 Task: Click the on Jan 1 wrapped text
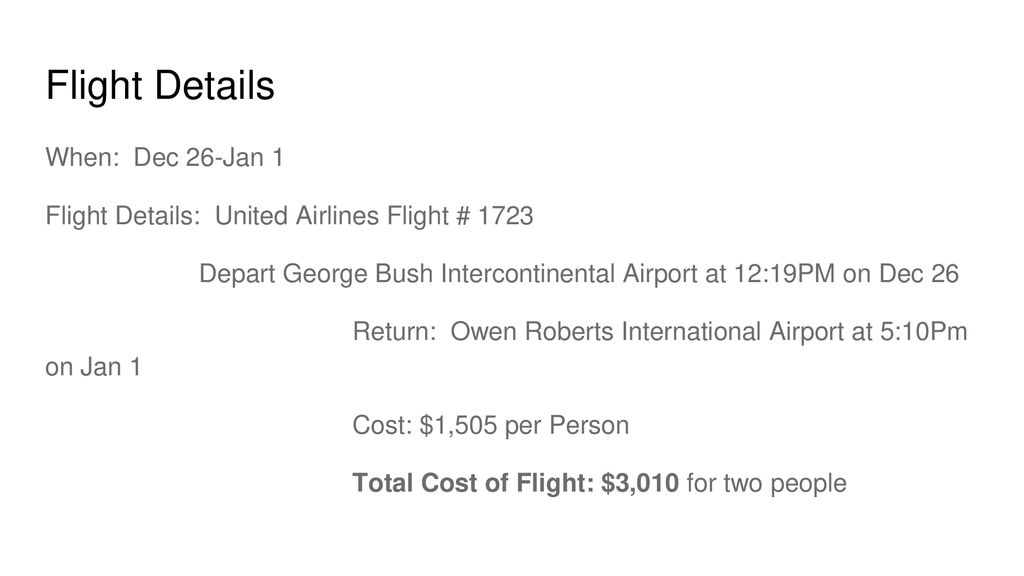[x=93, y=367]
